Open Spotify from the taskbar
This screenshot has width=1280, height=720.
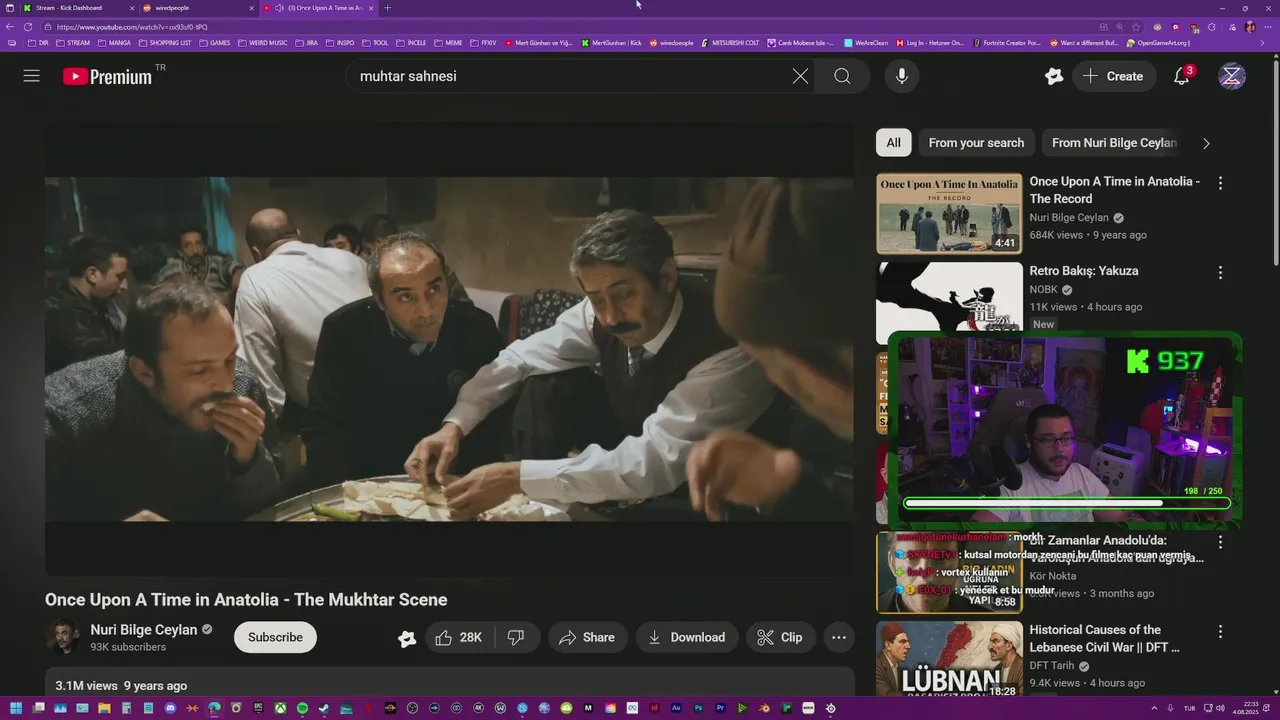click(x=302, y=709)
